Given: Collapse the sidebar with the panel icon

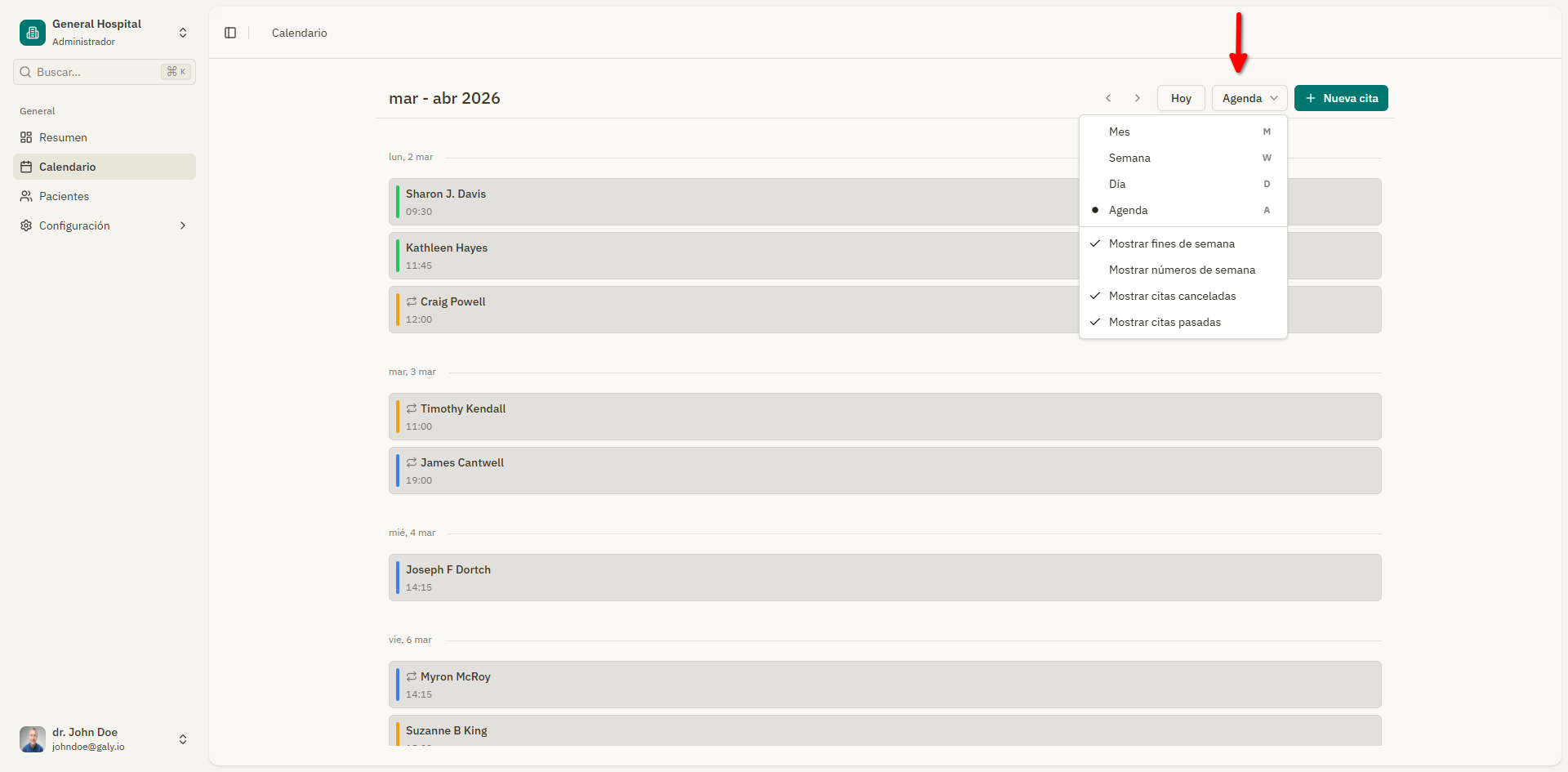Looking at the screenshot, I should click(x=230, y=33).
